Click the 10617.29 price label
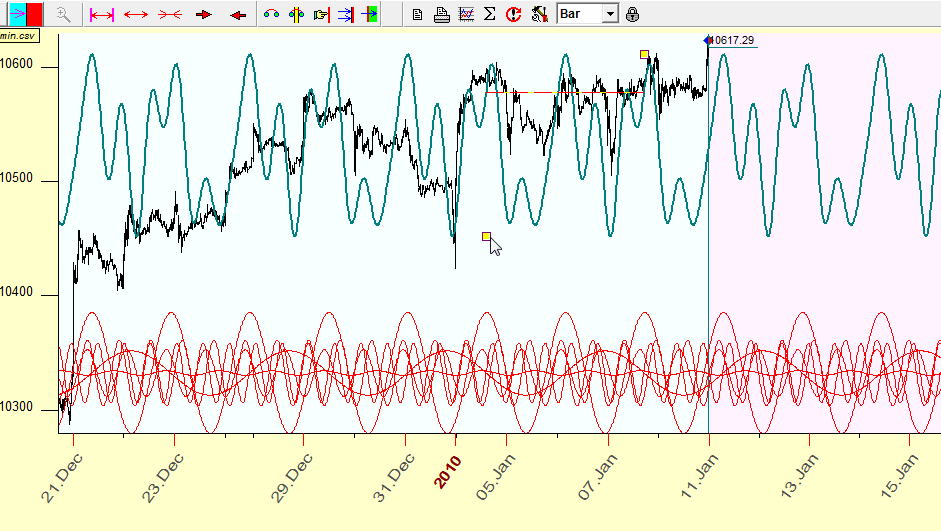This screenshot has height=531, width=941. [733, 40]
